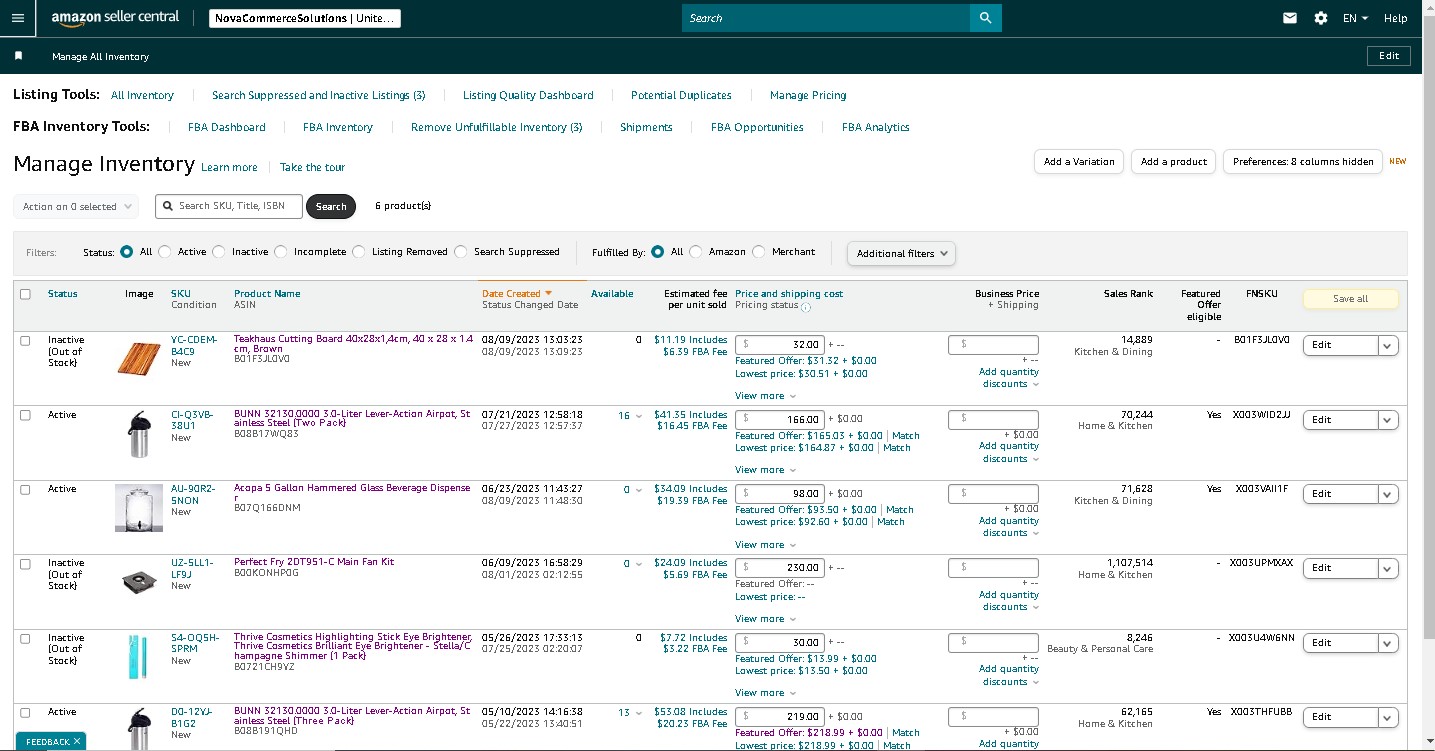Click the Amazon Seller Central logo
This screenshot has width=1435, height=751.
click(x=115, y=18)
